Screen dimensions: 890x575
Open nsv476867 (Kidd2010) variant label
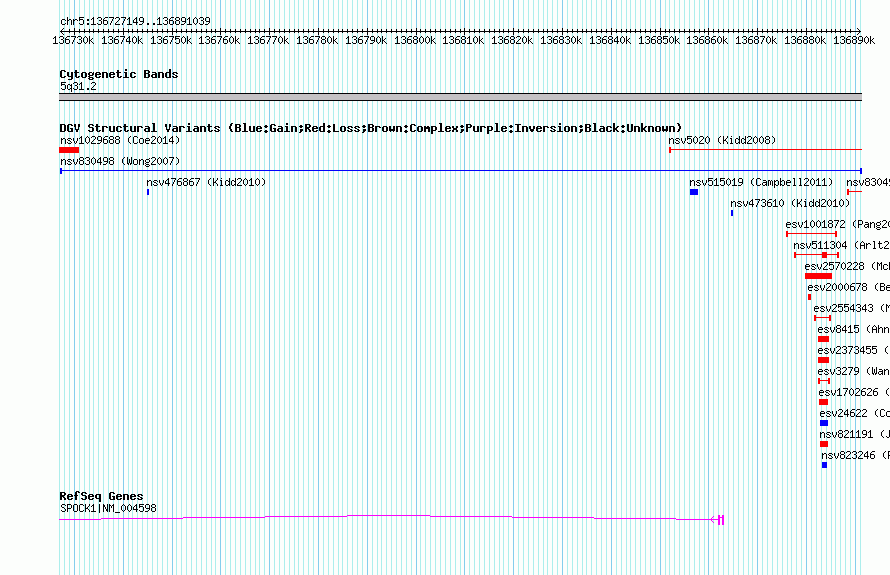pos(206,182)
